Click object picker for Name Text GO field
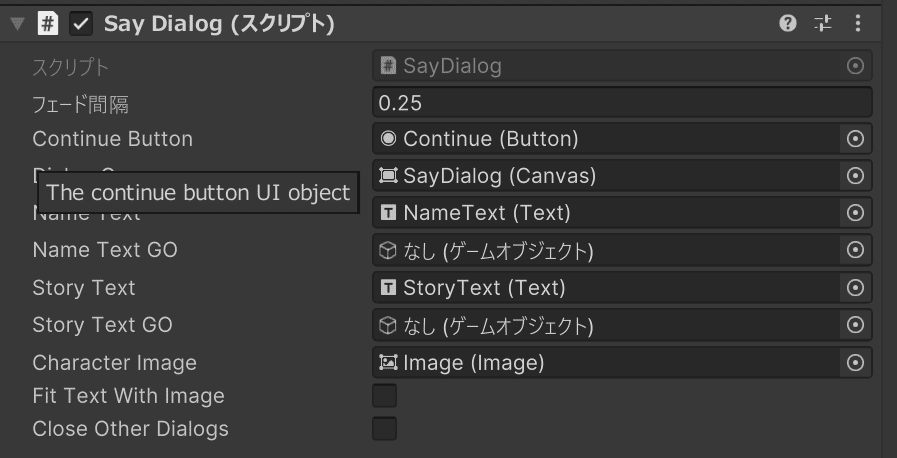The width and height of the screenshot is (897, 458). click(x=855, y=251)
